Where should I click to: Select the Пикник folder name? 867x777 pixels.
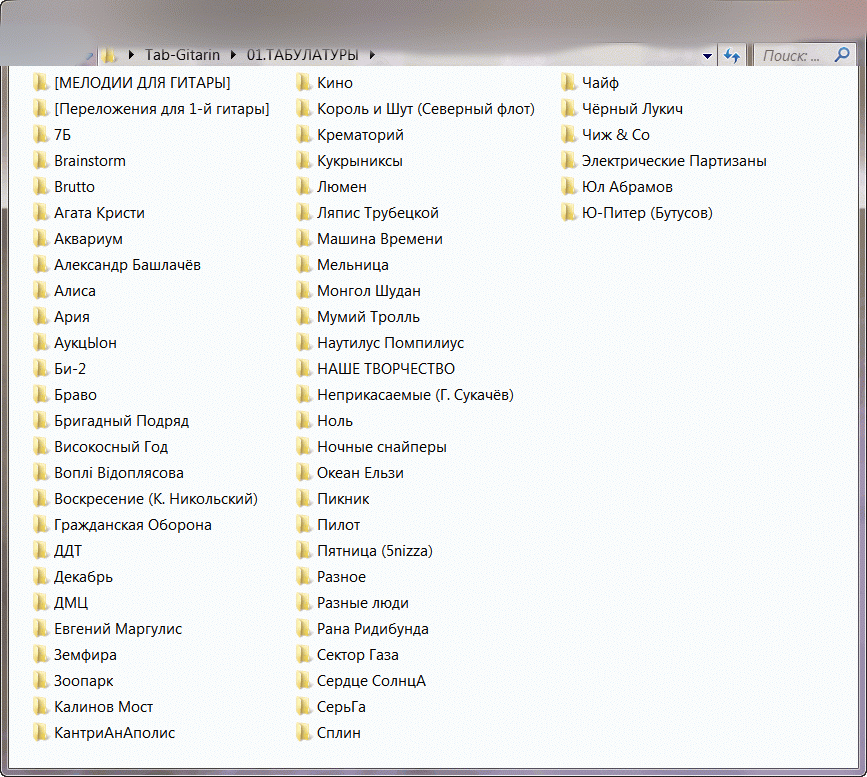pyautogui.click(x=343, y=499)
